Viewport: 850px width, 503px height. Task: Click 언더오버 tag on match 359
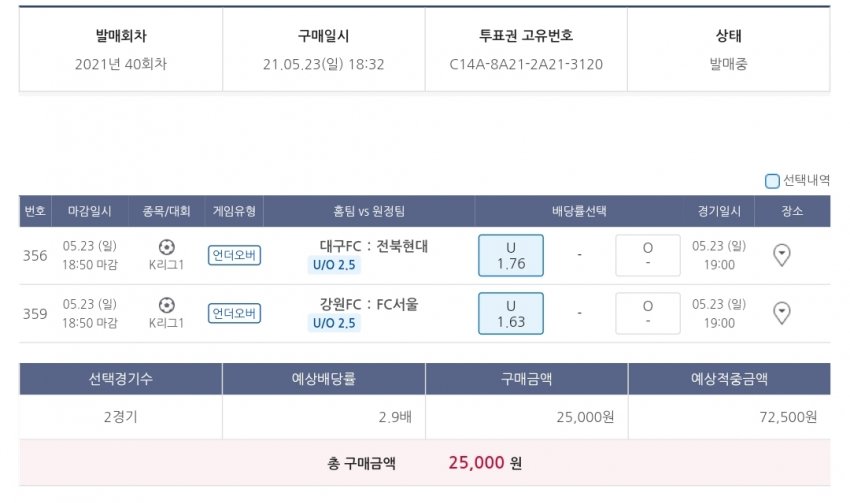tap(235, 314)
